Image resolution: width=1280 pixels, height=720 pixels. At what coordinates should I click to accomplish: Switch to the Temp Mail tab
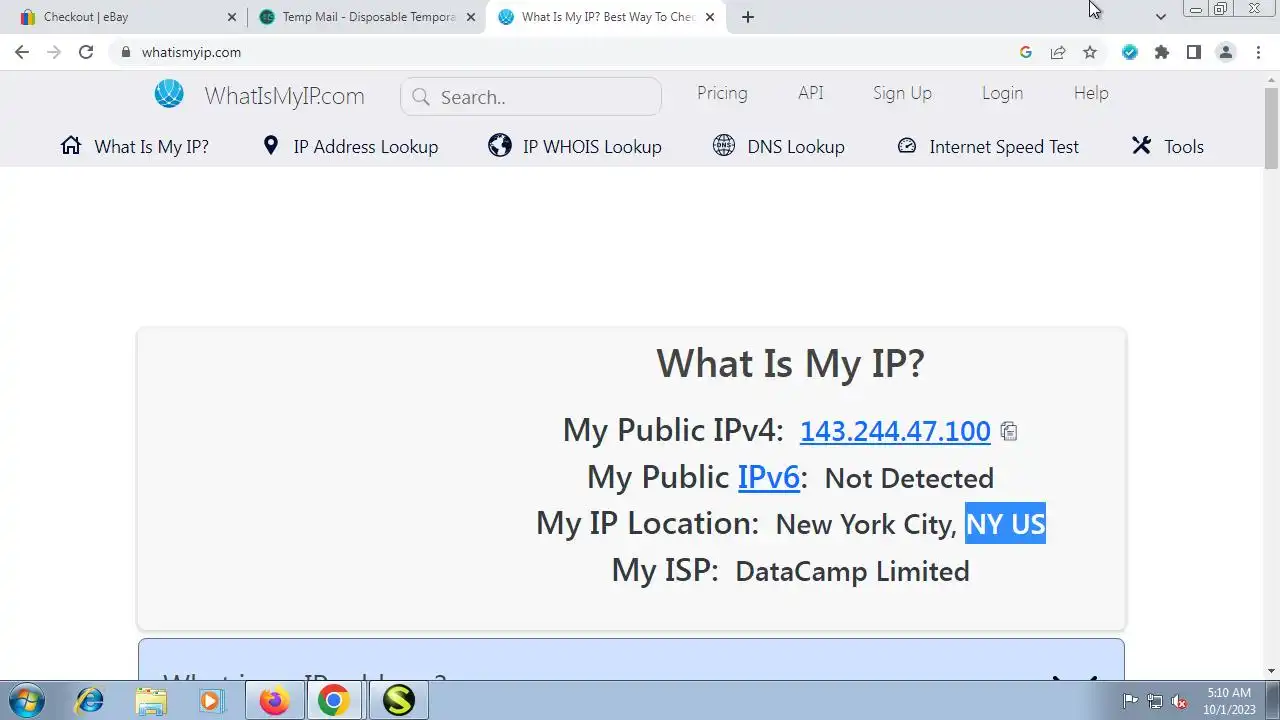[367, 17]
